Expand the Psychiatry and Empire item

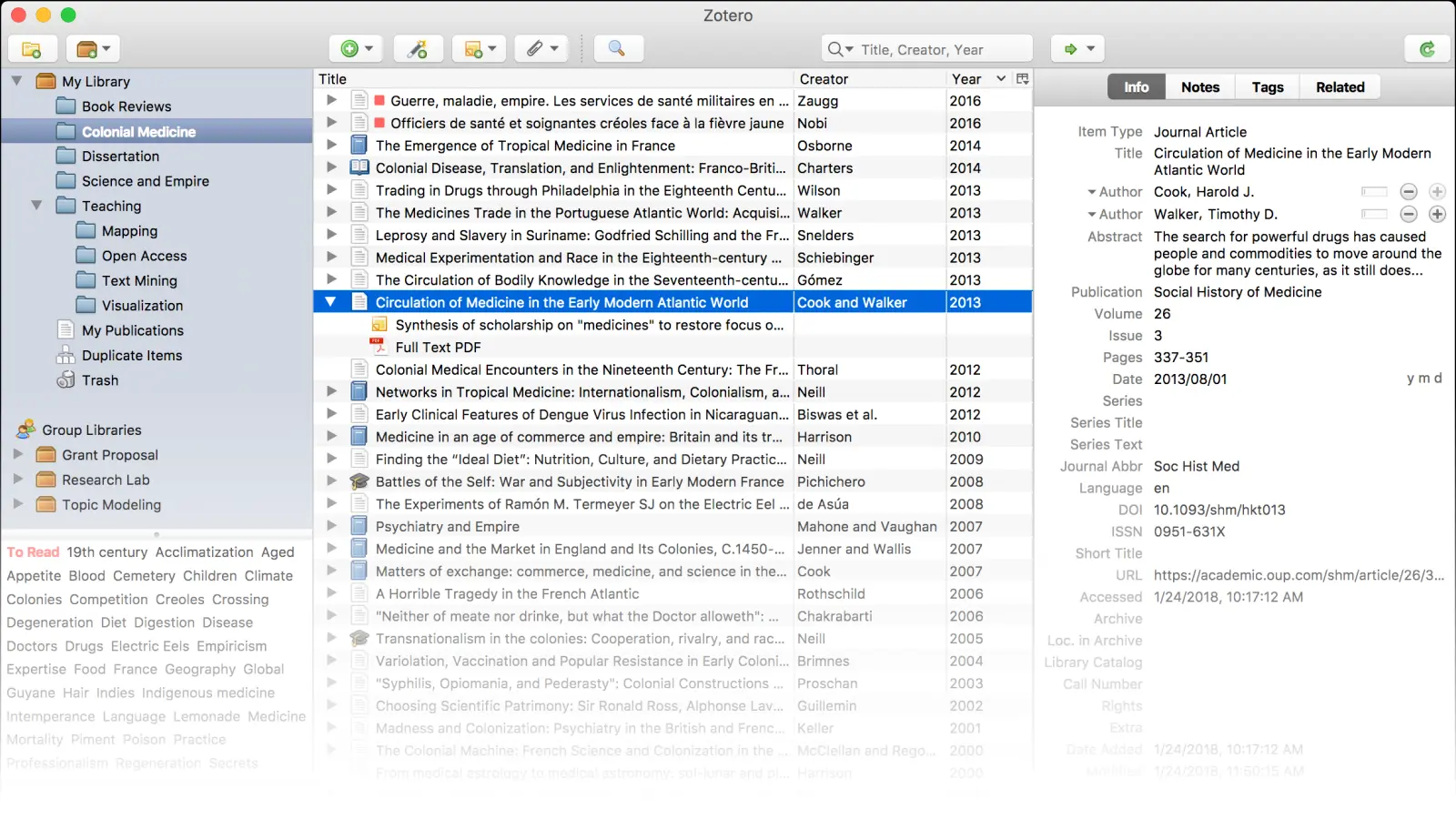click(x=331, y=525)
